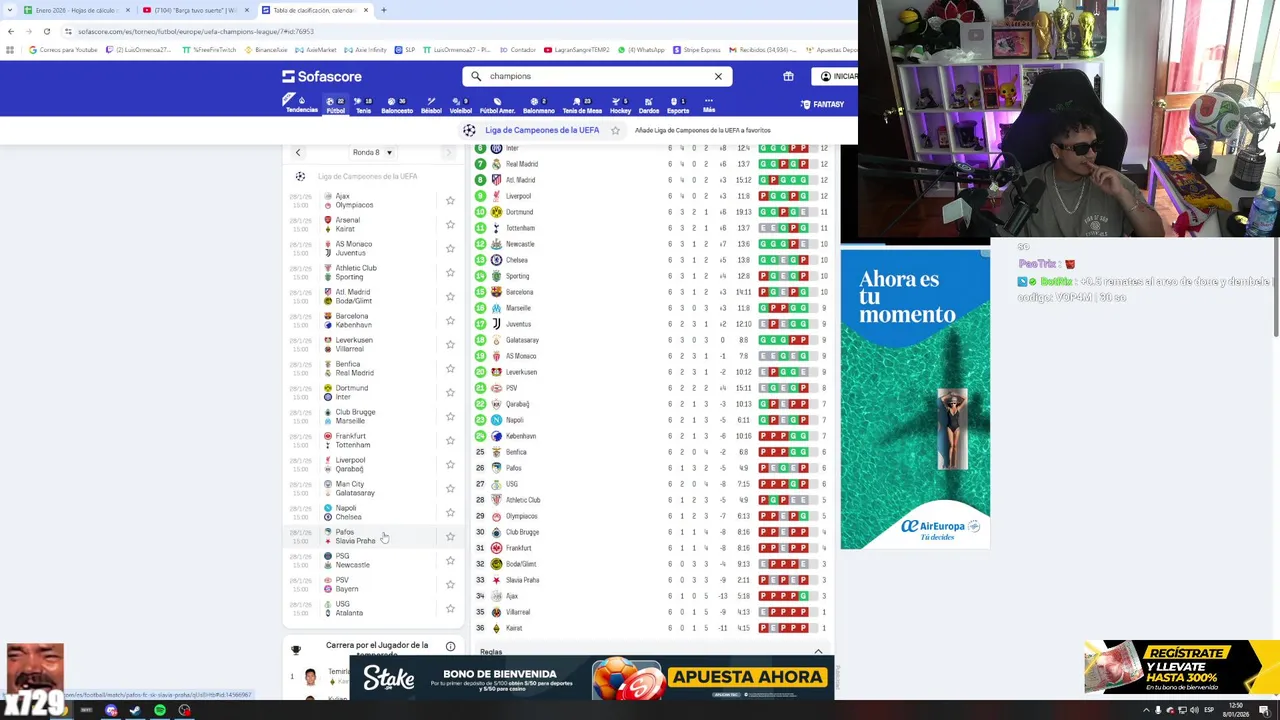1280x720 pixels.
Task: Select the Hockey sport icon
Action: 620,105
